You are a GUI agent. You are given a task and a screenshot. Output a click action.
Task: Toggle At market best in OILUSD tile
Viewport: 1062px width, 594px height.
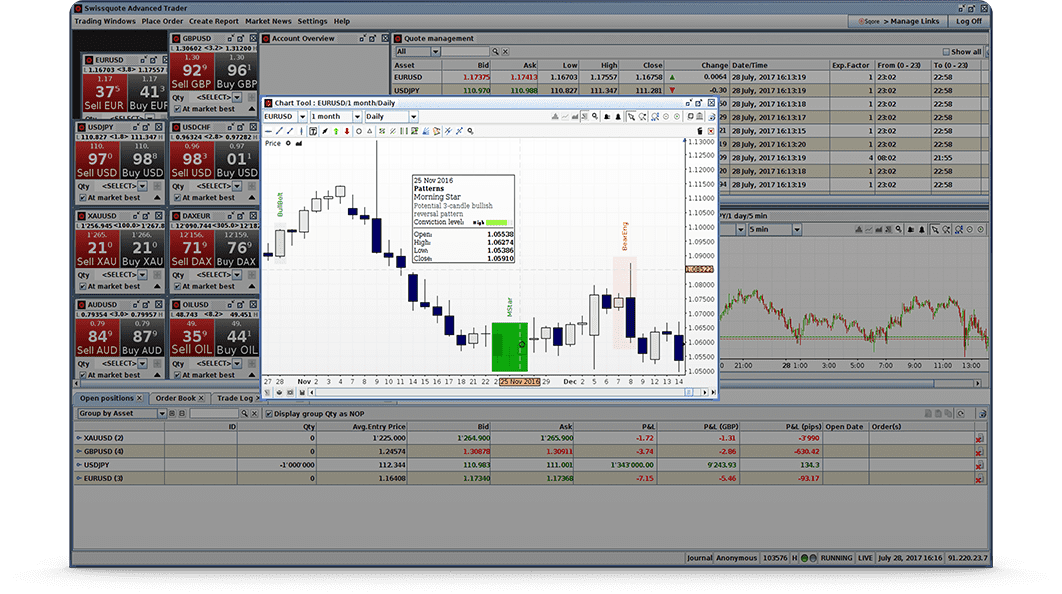177,375
